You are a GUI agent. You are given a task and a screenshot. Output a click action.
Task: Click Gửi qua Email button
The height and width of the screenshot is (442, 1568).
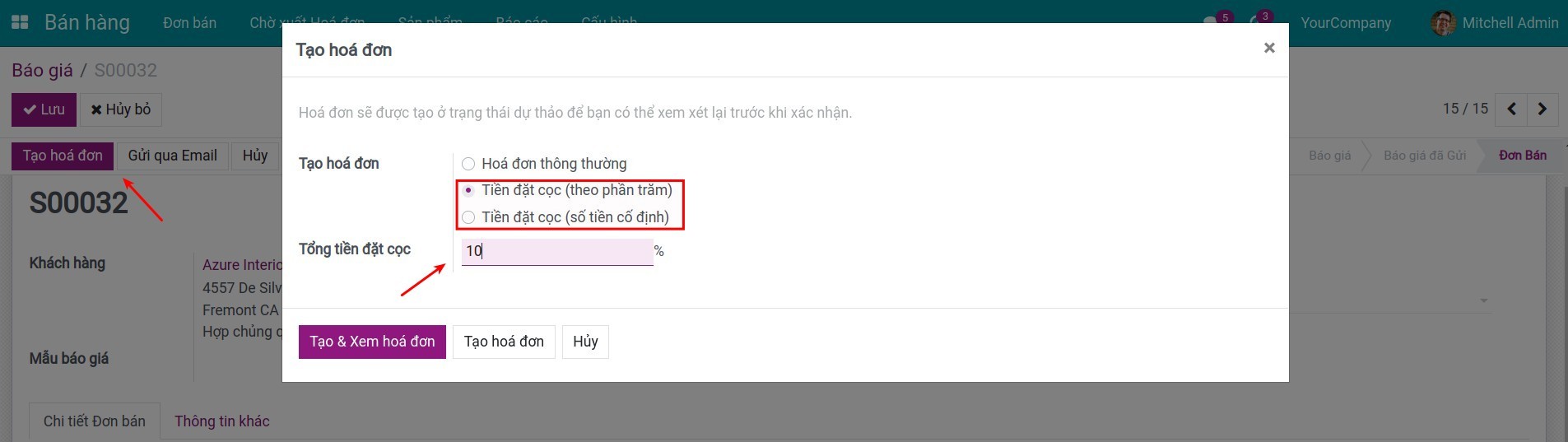pyautogui.click(x=172, y=156)
